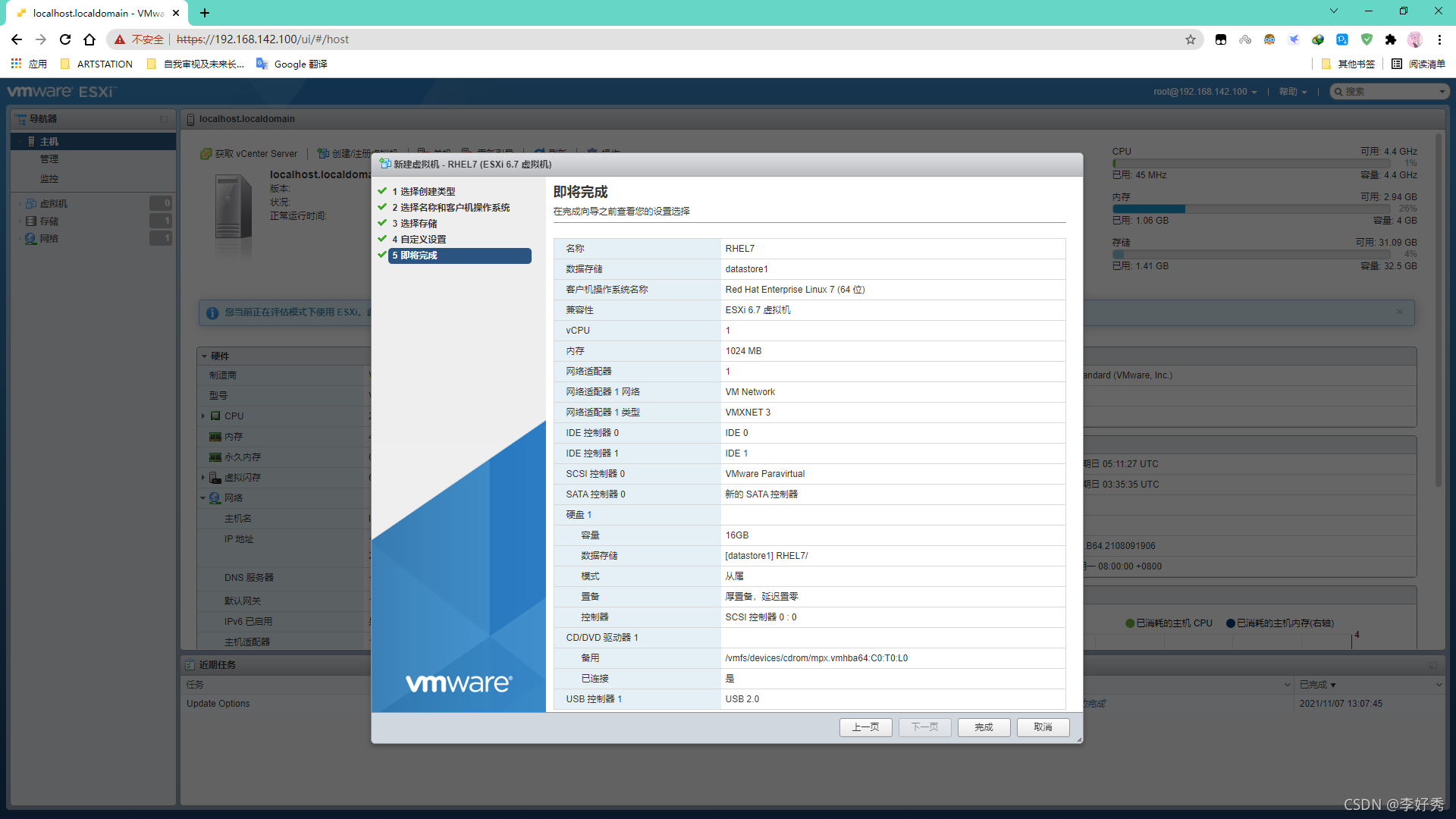Click the 获取 vCenter Server toolbar item
This screenshot has height=819, width=1456.
coord(249,154)
